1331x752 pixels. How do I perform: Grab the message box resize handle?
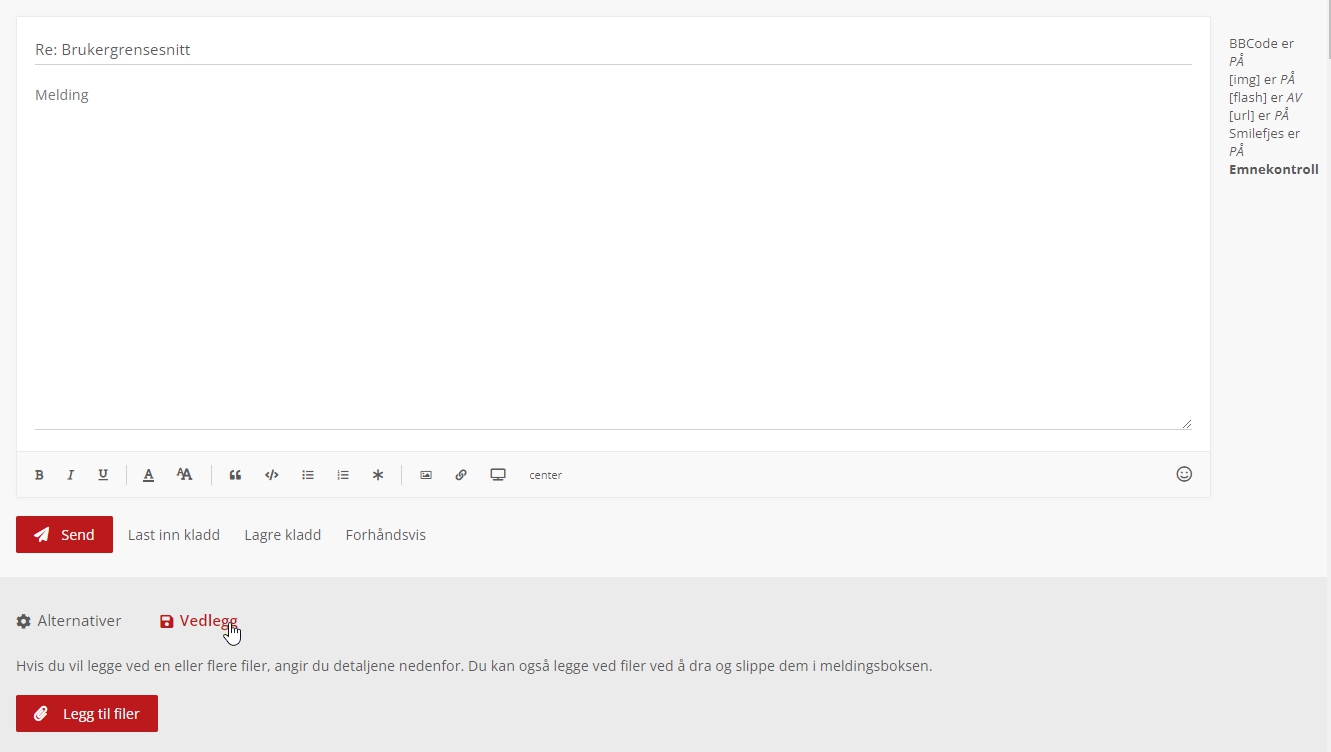(1187, 424)
